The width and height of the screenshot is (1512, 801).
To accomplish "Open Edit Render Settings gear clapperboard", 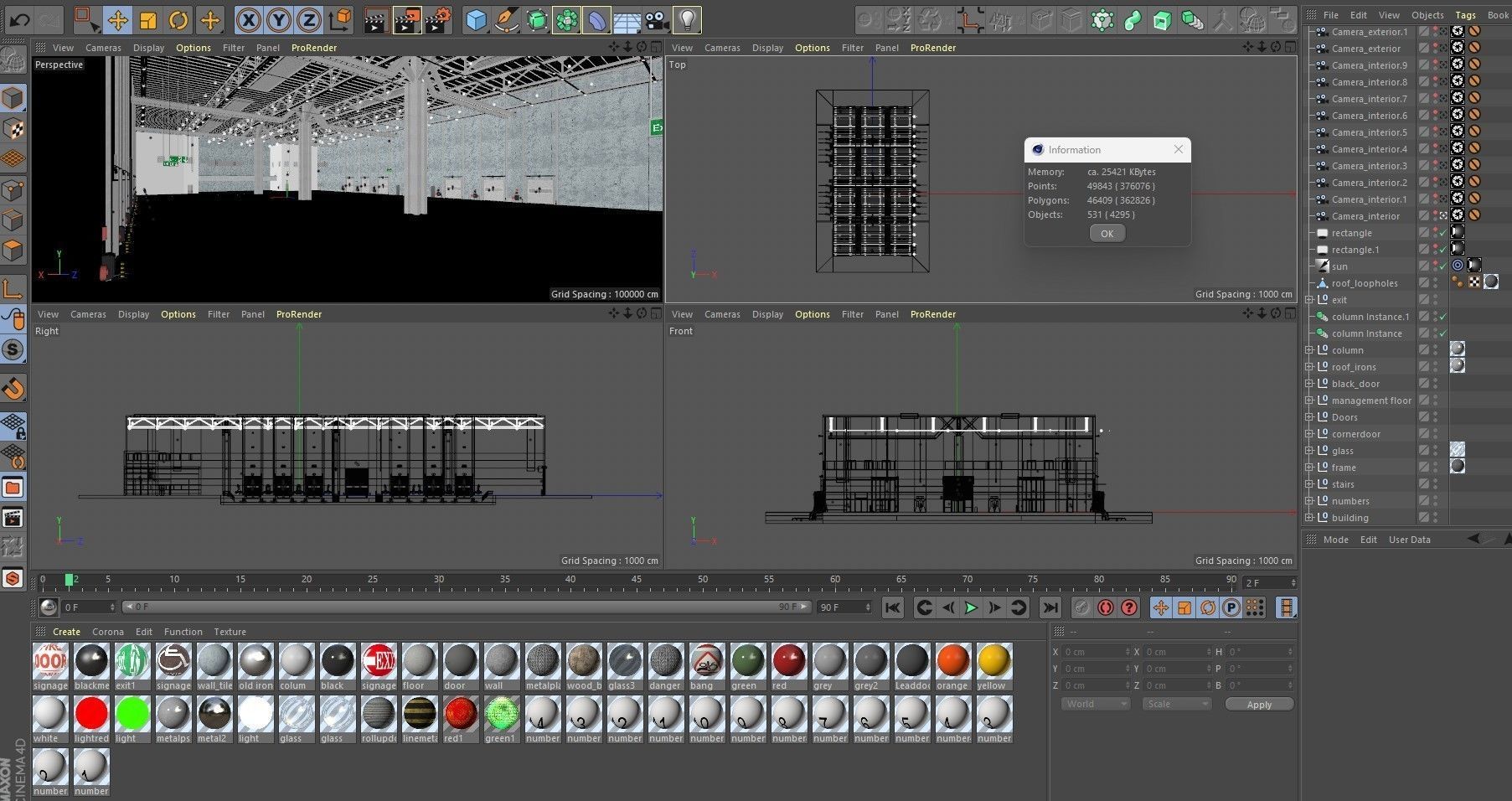I will click(x=438, y=19).
